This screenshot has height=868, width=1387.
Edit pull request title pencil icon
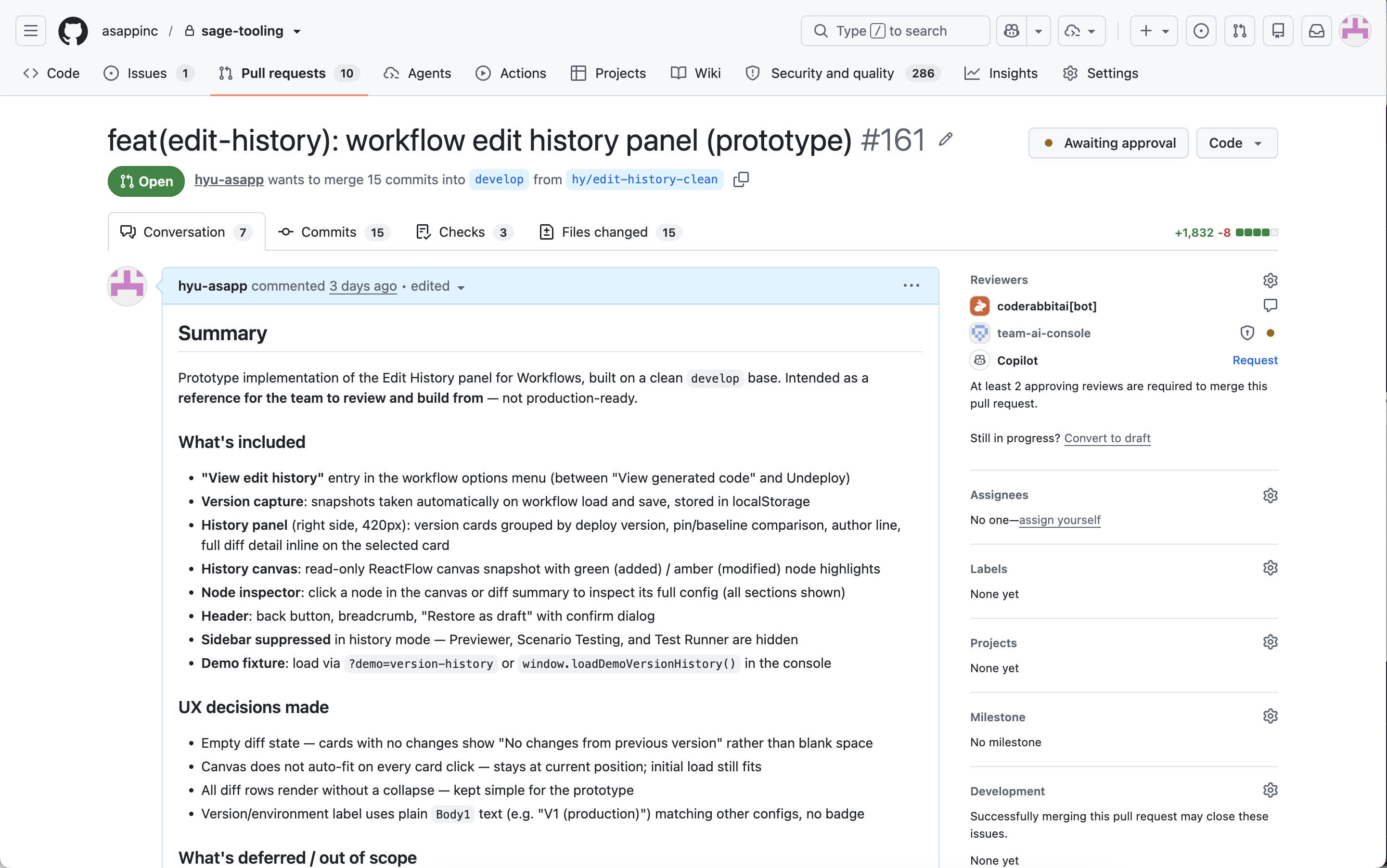(946, 140)
